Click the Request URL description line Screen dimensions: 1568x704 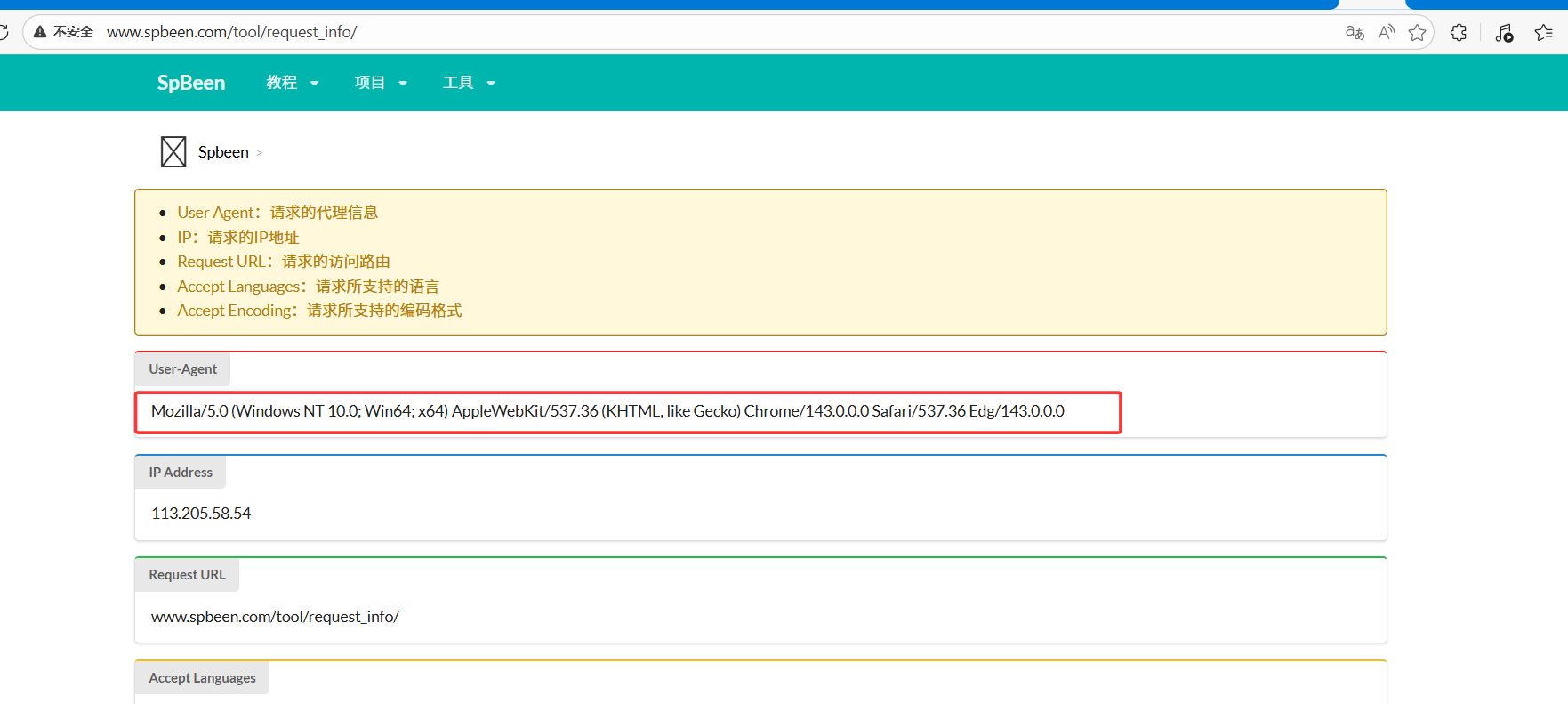pos(284,262)
